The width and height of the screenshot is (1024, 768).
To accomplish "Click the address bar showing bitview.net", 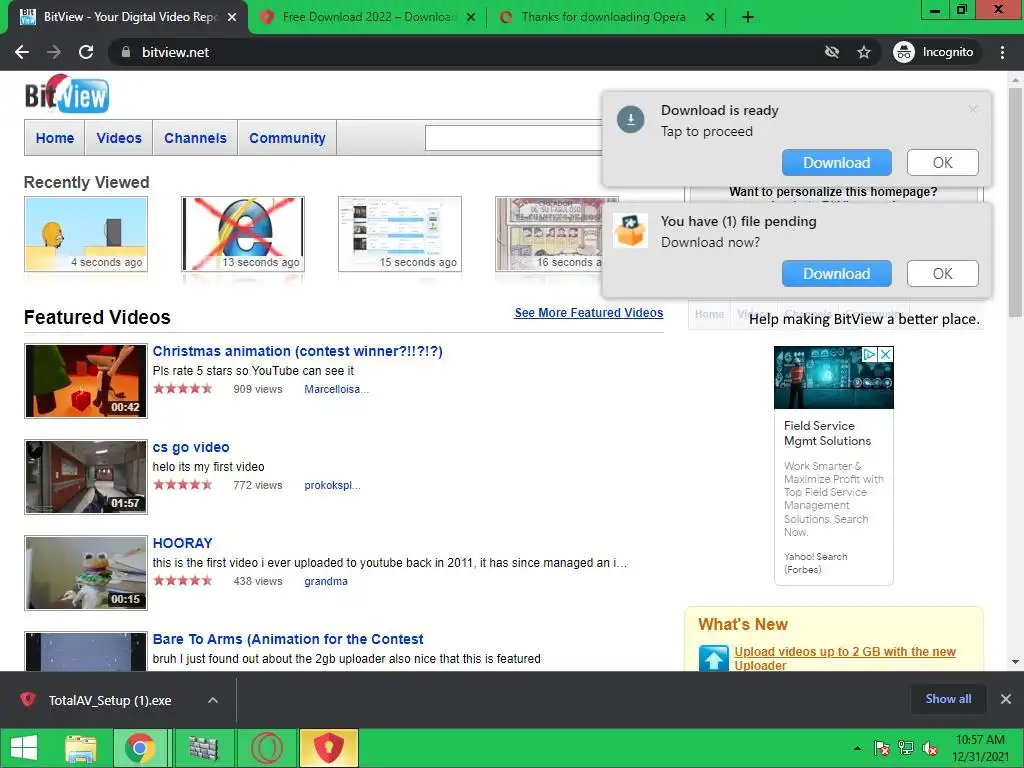I will [457, 52].
